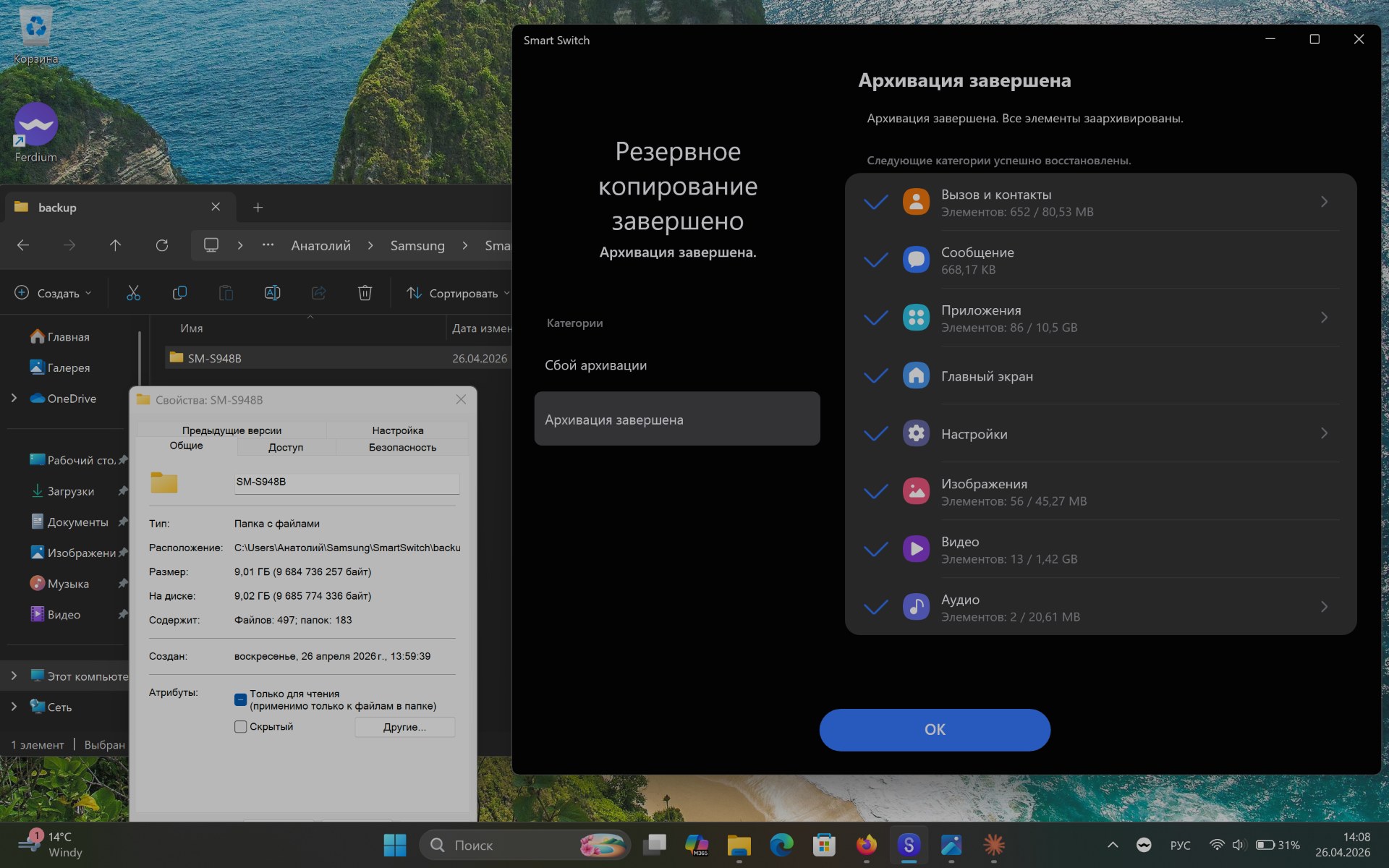Open Smart Switch from the taskbar

click(909, 845)
